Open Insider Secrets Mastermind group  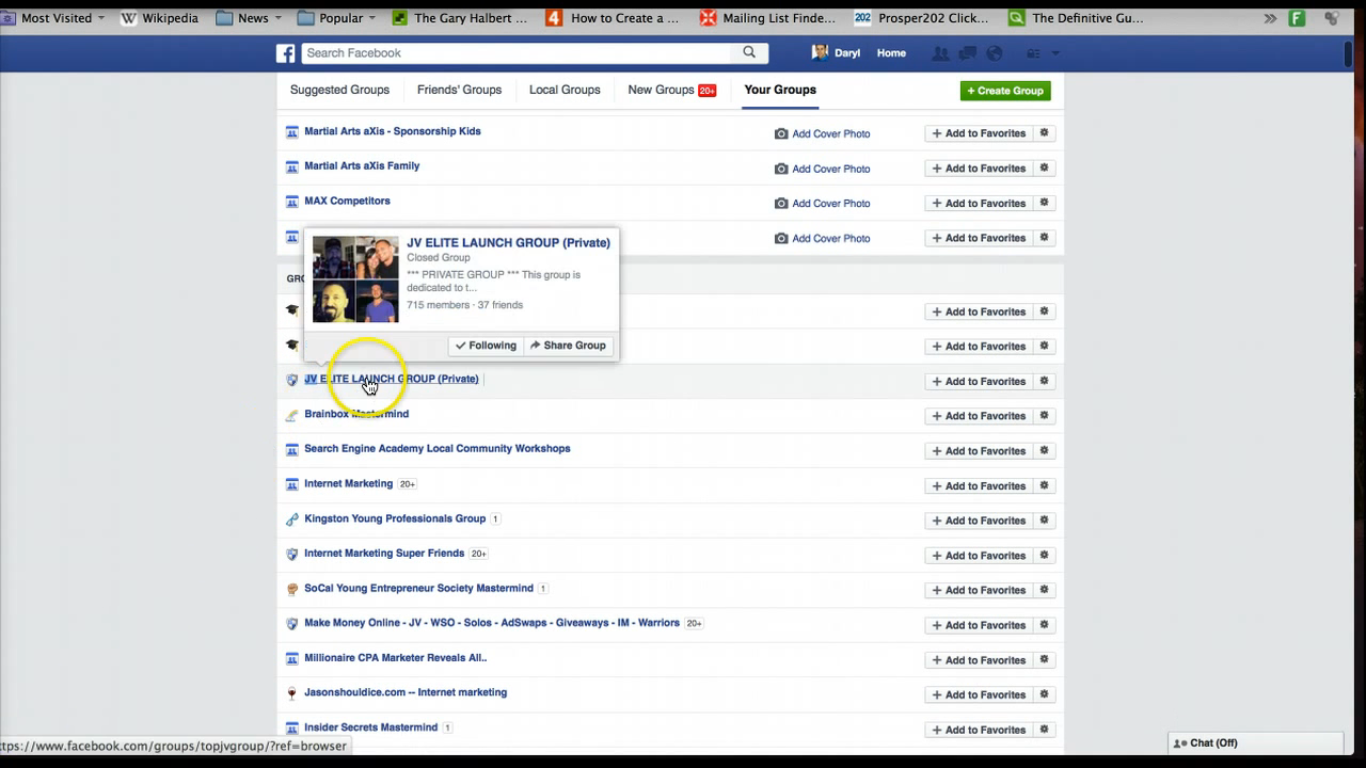pos(371,728)
